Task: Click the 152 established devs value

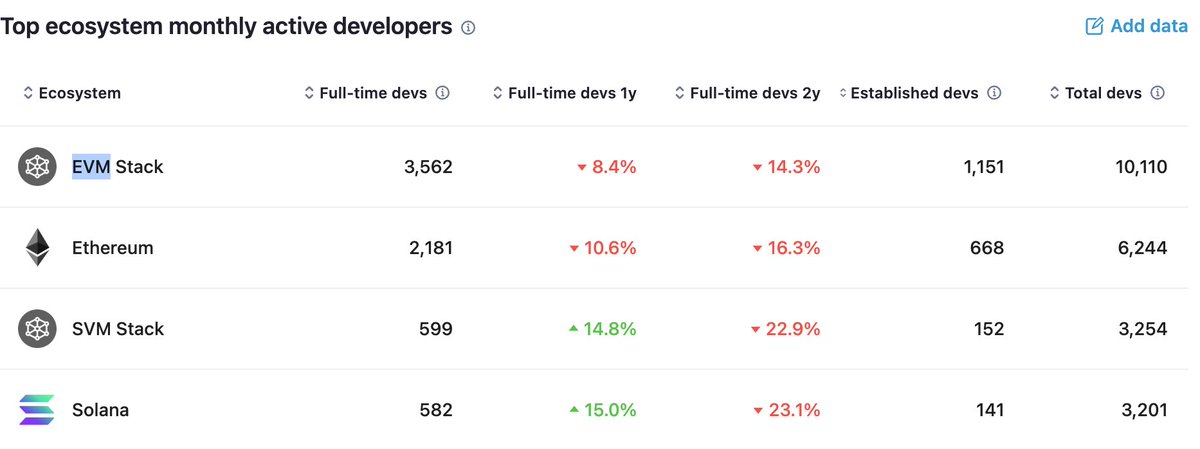Action: point(988,329)
